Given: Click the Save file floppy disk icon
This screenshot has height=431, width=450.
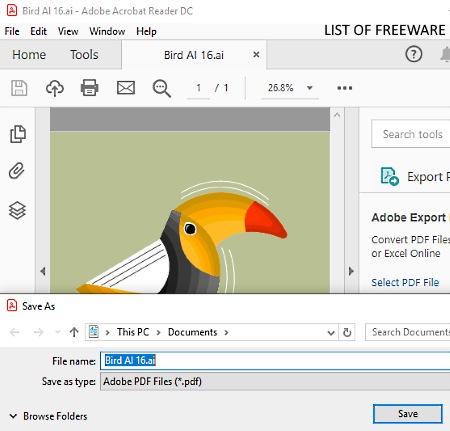Looking at the screenshot, I should 19,88.
